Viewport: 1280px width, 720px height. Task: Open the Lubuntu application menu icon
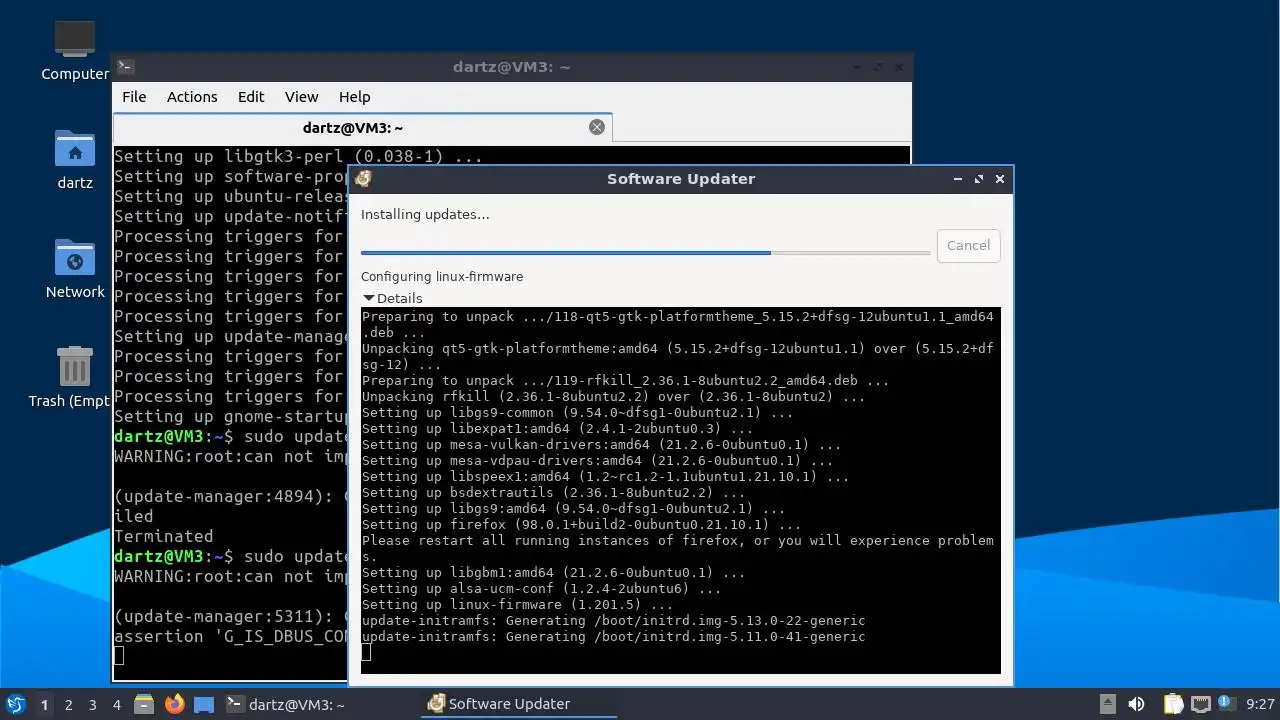(15, 704)
